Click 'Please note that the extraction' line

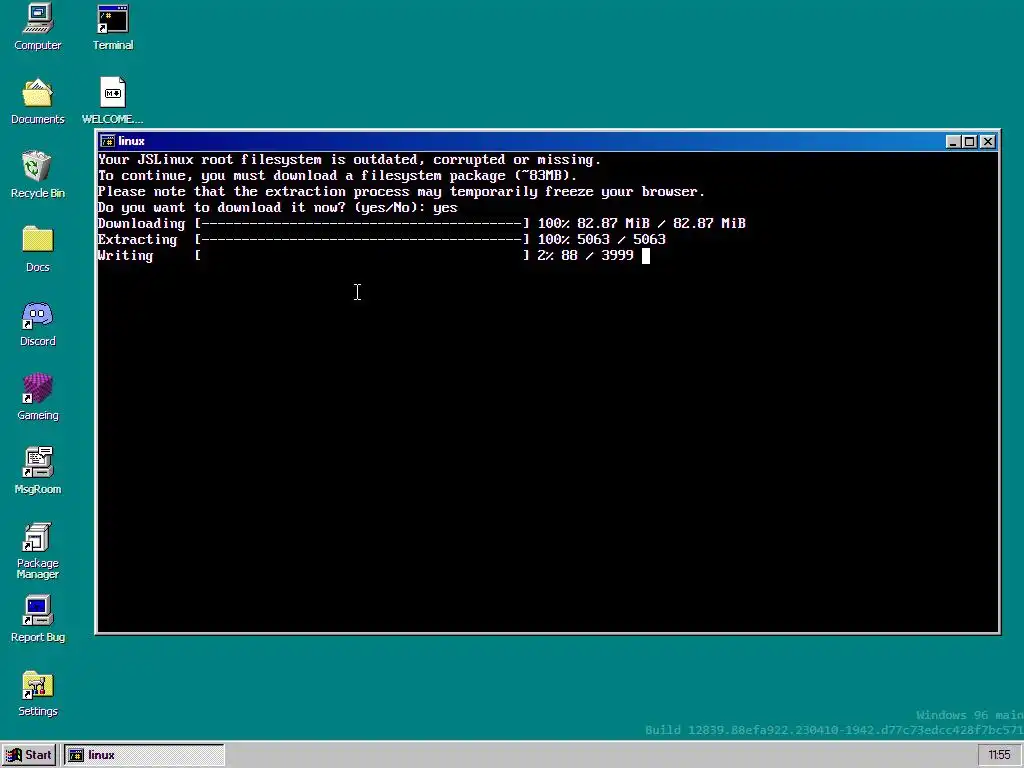[x=401, y=192]
